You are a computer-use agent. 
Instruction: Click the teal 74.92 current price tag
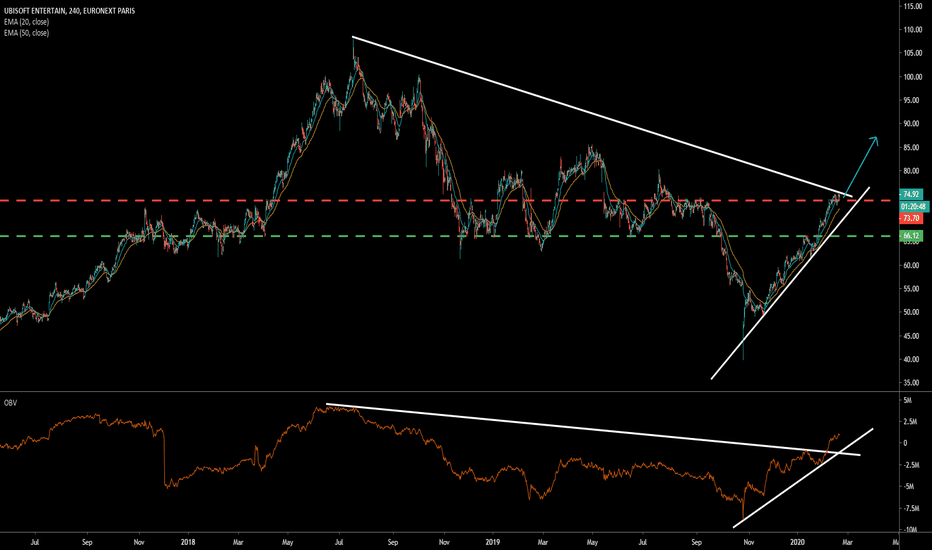coord(911,194)
